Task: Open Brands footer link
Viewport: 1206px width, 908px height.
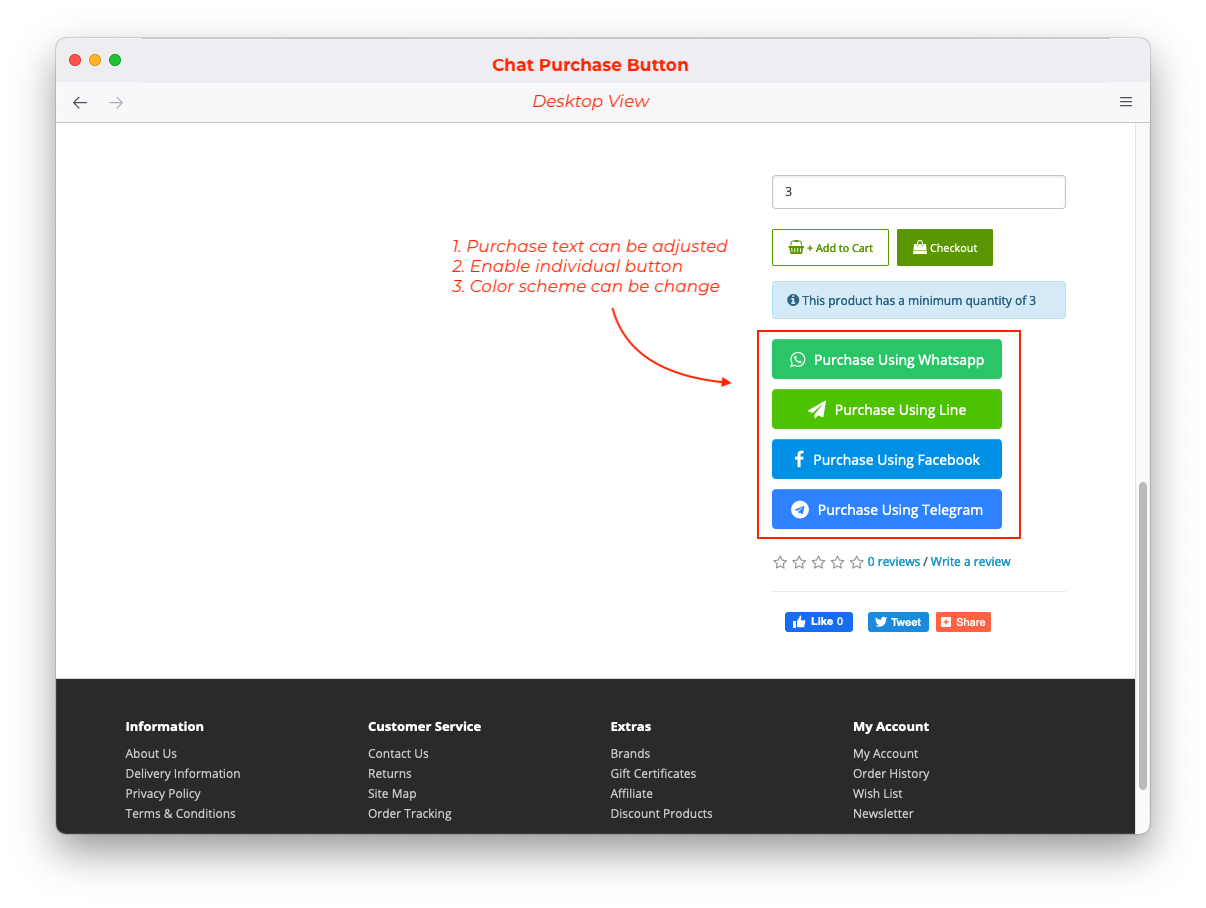Action: click(631, 754)
